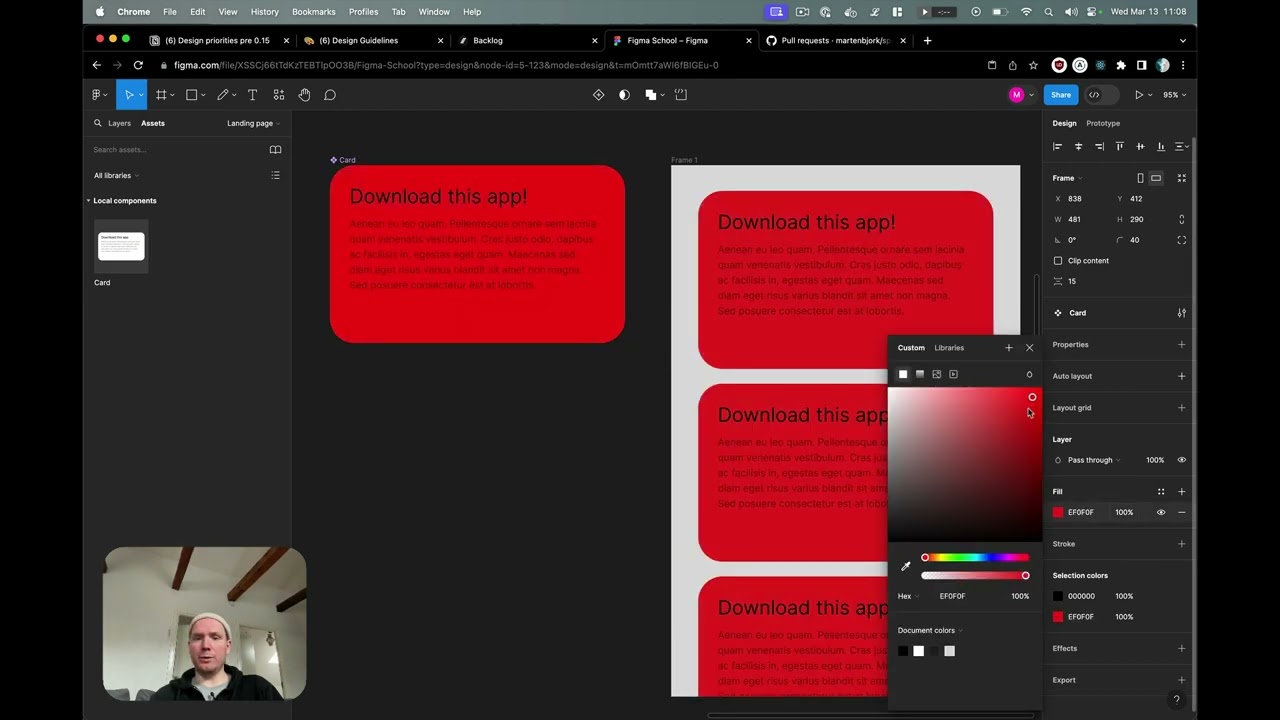
Task: Click the align horizontal centers icon
Action: click(1078, 147)
